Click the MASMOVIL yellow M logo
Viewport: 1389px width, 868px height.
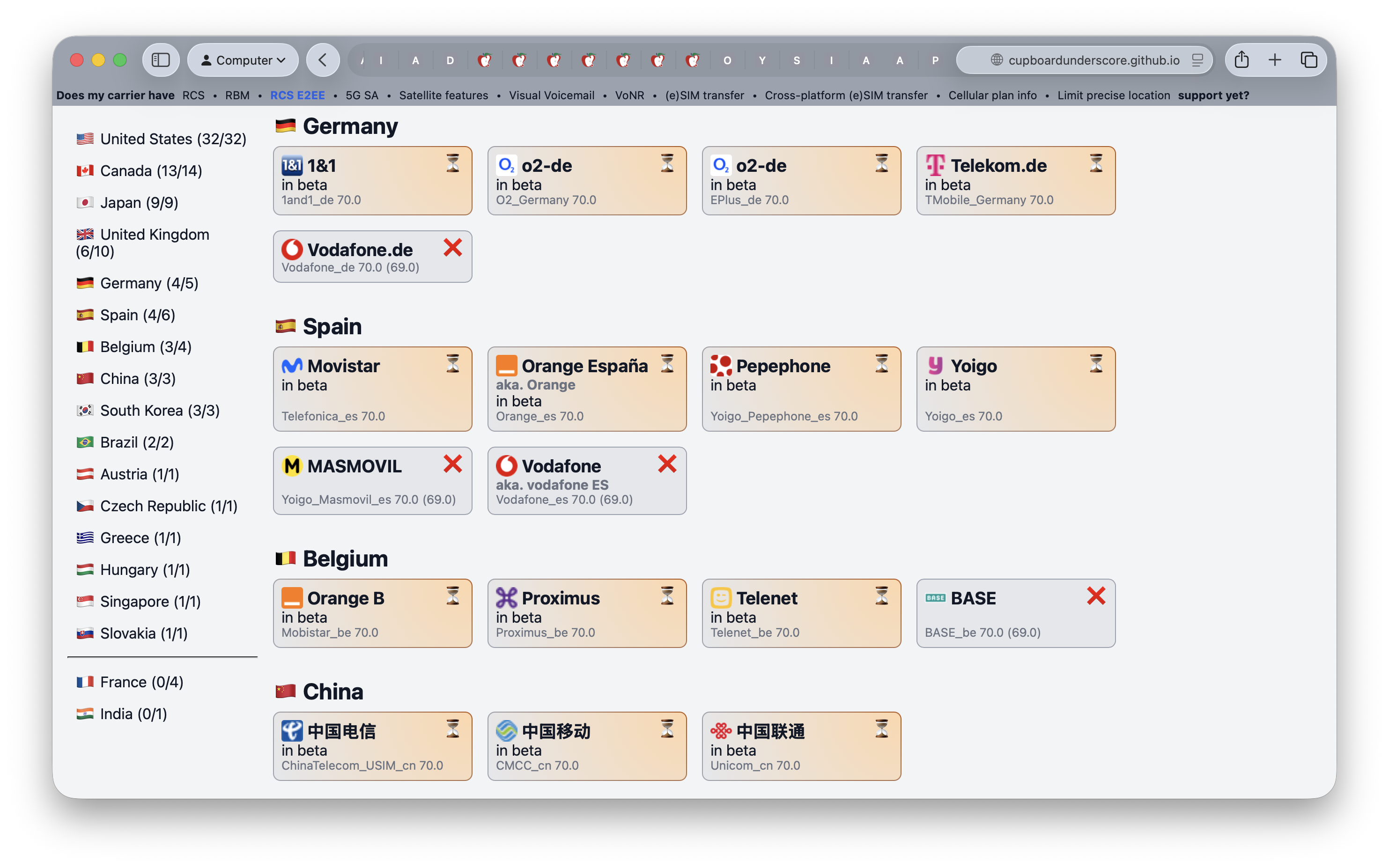292,465
